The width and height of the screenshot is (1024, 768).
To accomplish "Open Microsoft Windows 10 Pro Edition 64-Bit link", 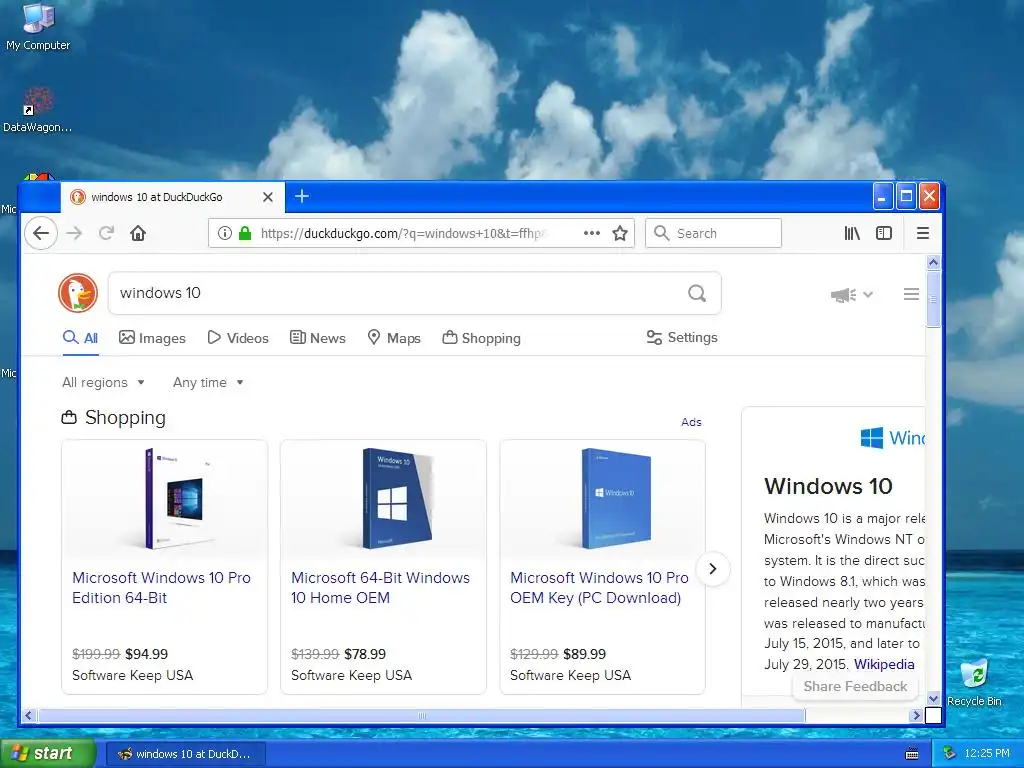I will (161, 588).
